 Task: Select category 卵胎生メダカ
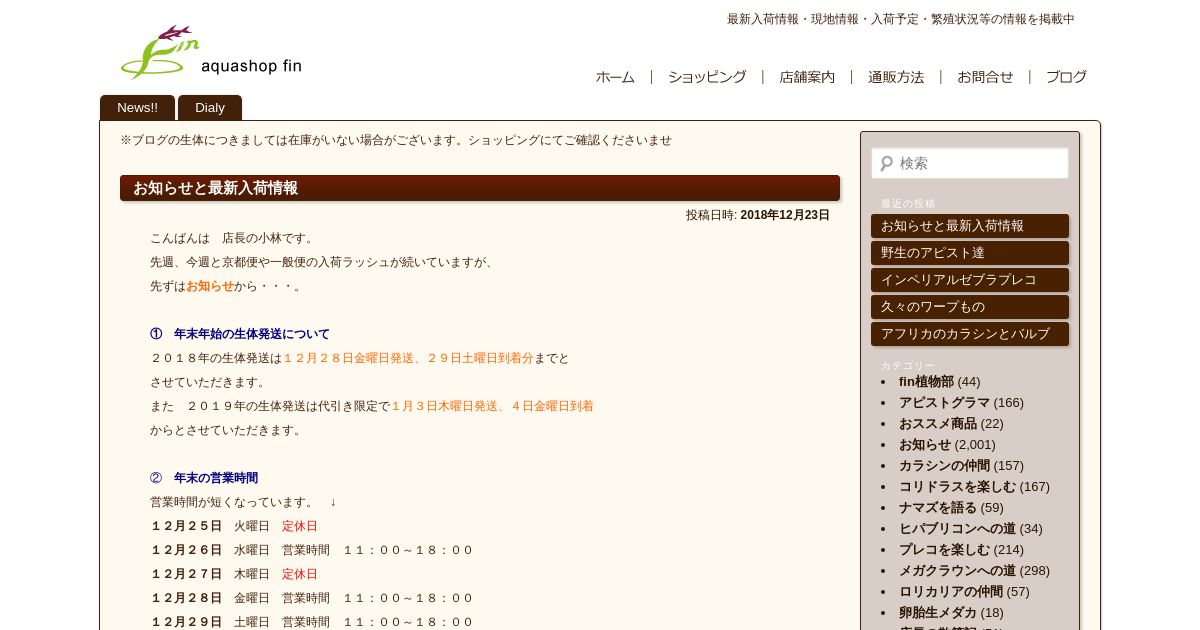938,612
